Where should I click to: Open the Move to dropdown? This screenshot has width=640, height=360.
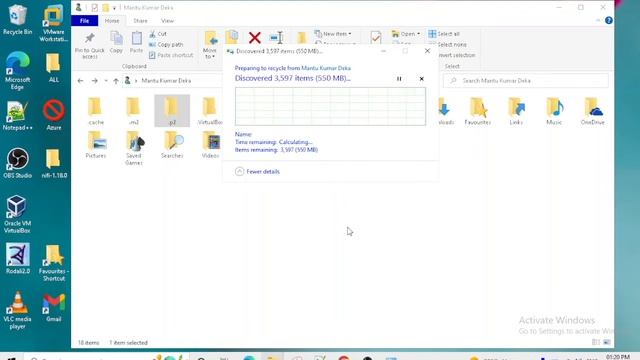pyautogui.click(x=210, y=53)
